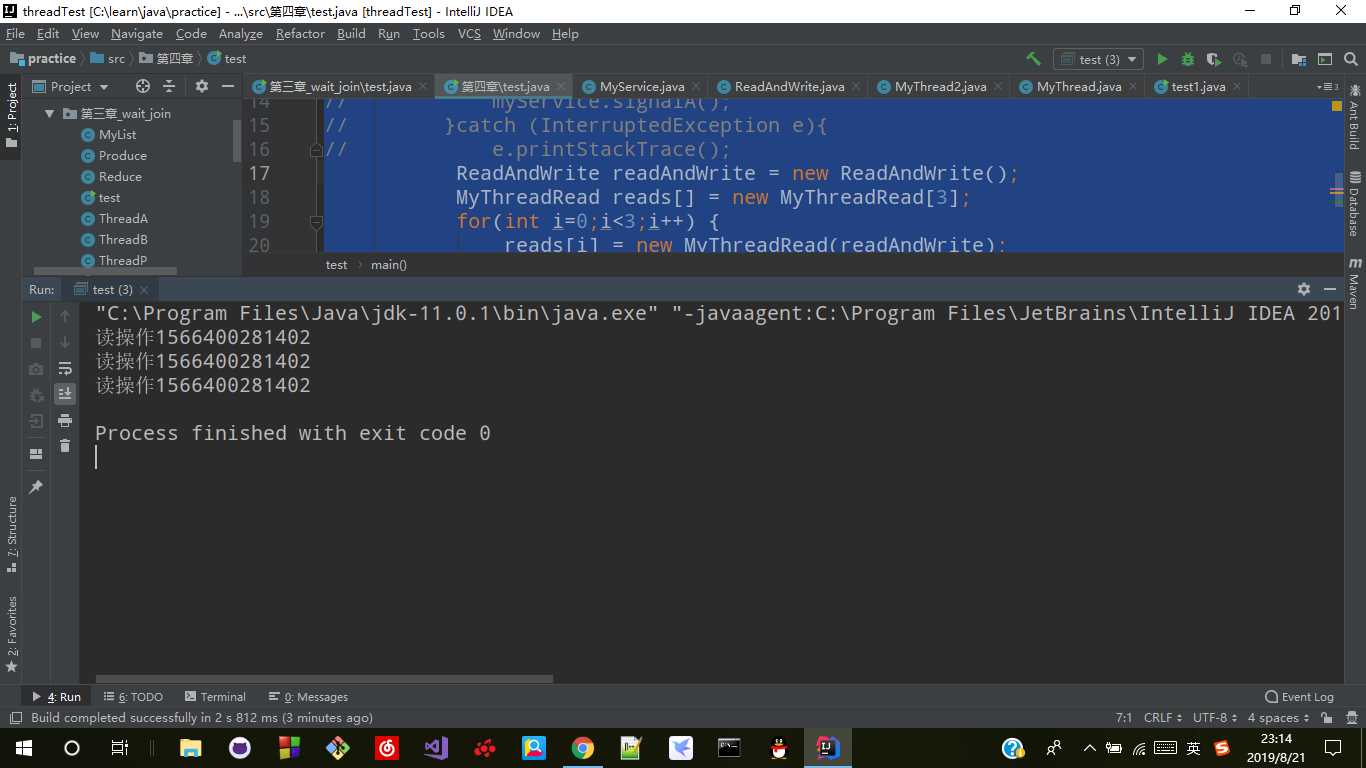Hide the Run tool window
The width and height of the screenshot is (1366, 768).
click(1331, 289)
